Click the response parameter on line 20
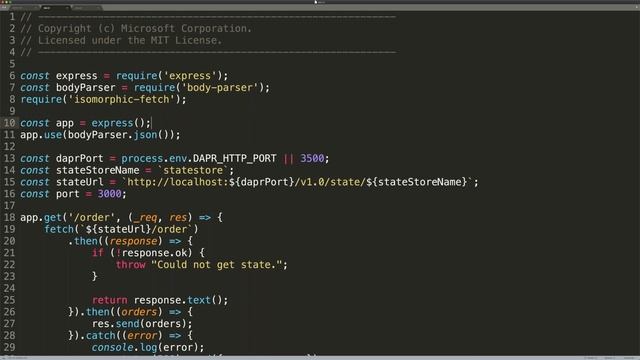Screen dimensions: 640x360 tap(133, 242)
